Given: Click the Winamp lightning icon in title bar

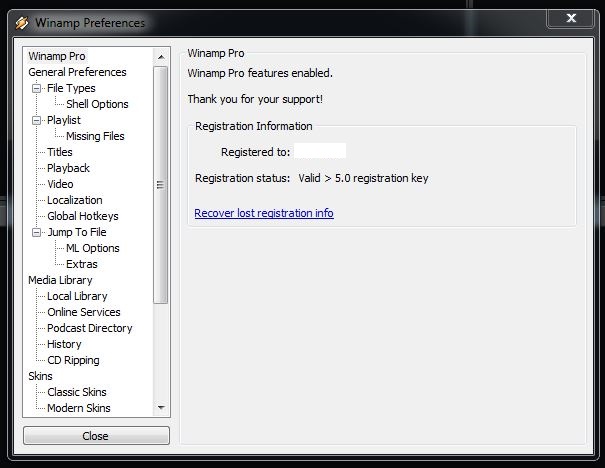Looking at the screenshot, I should click(x=22, y=23).
